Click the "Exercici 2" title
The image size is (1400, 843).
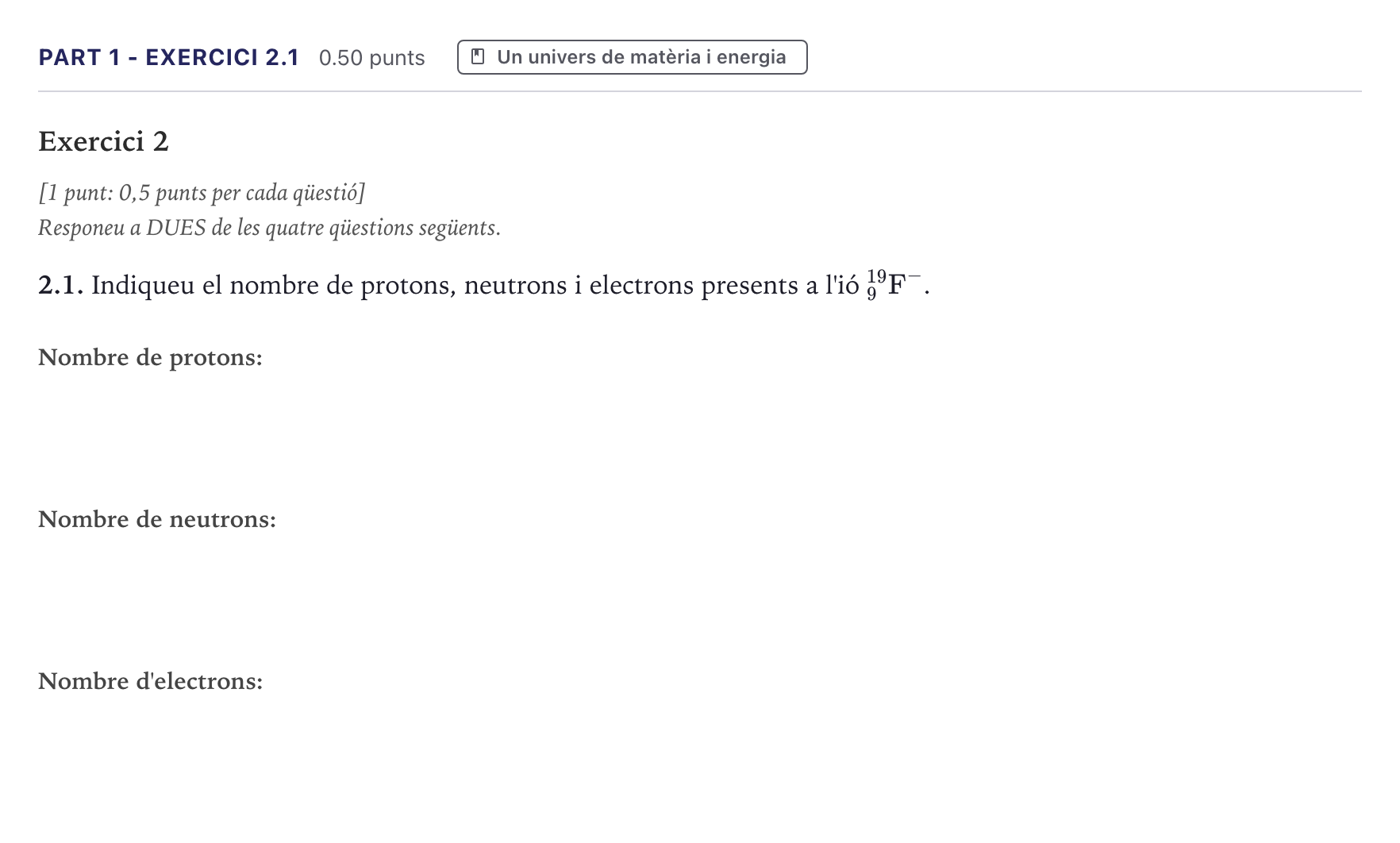pos(103,141)
